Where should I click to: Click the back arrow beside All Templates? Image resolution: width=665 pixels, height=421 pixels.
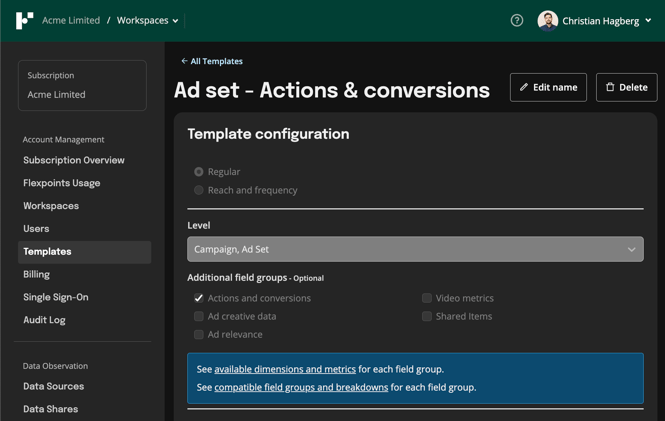click(184, 61)
